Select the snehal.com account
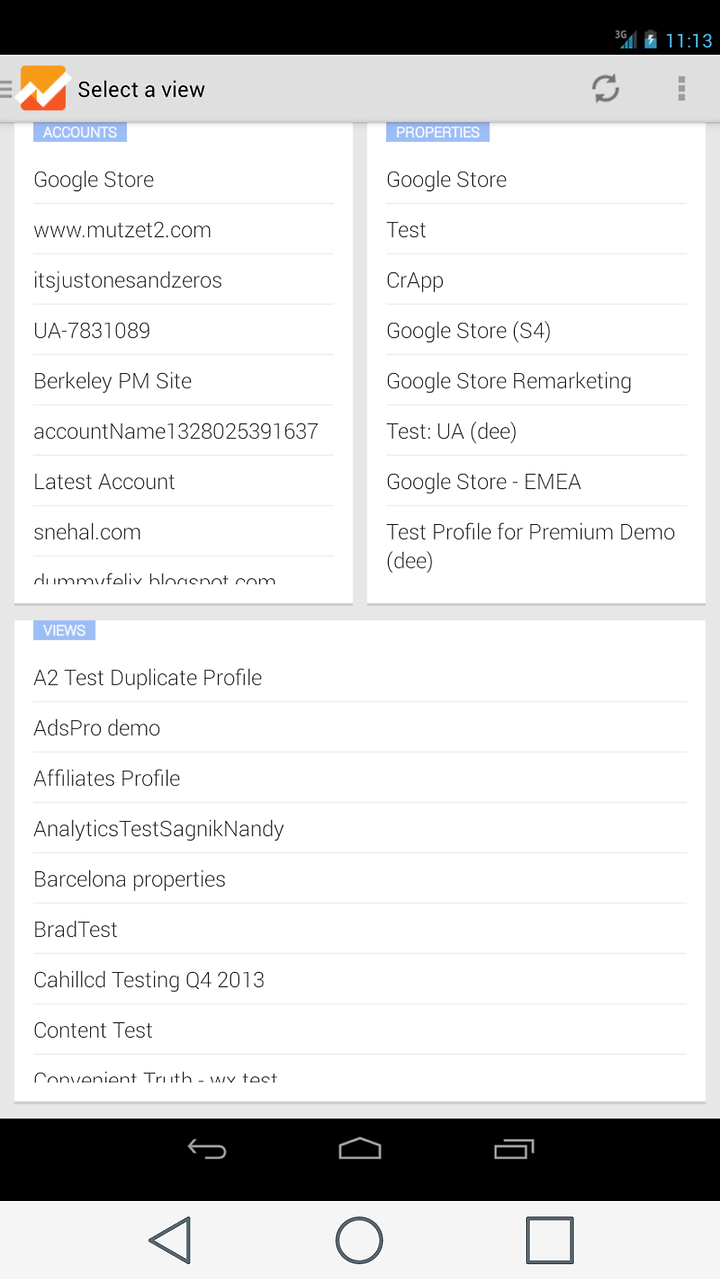Image resolution: width=720 pixels, height=1279 pixels. tap(183, 532)
